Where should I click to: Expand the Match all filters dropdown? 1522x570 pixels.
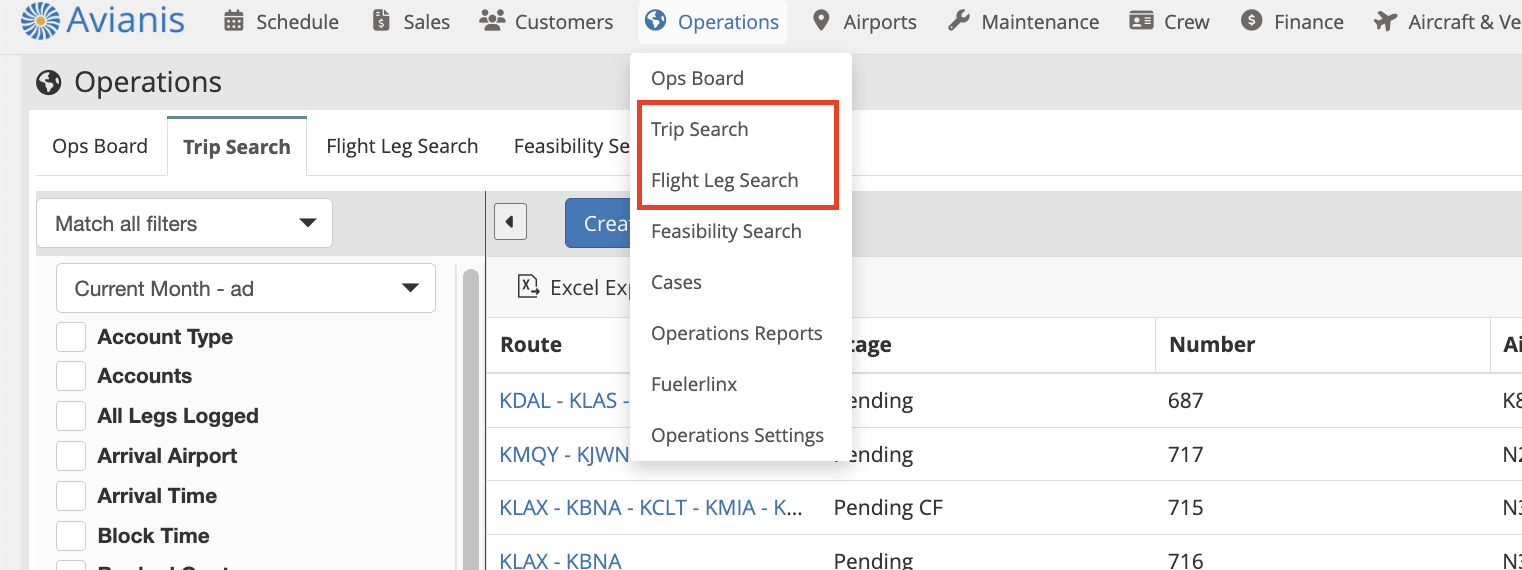tap(184, 223)
